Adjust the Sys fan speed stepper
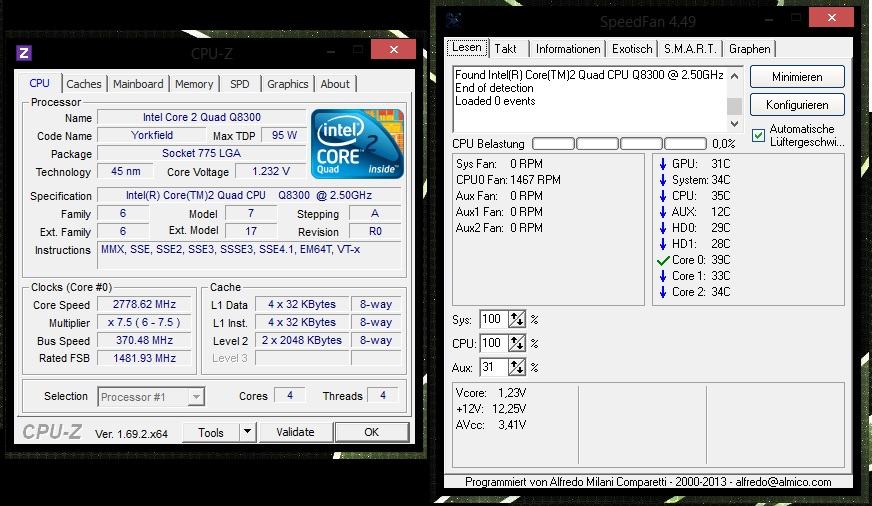 pyautogui.click(x=517, y=319)
